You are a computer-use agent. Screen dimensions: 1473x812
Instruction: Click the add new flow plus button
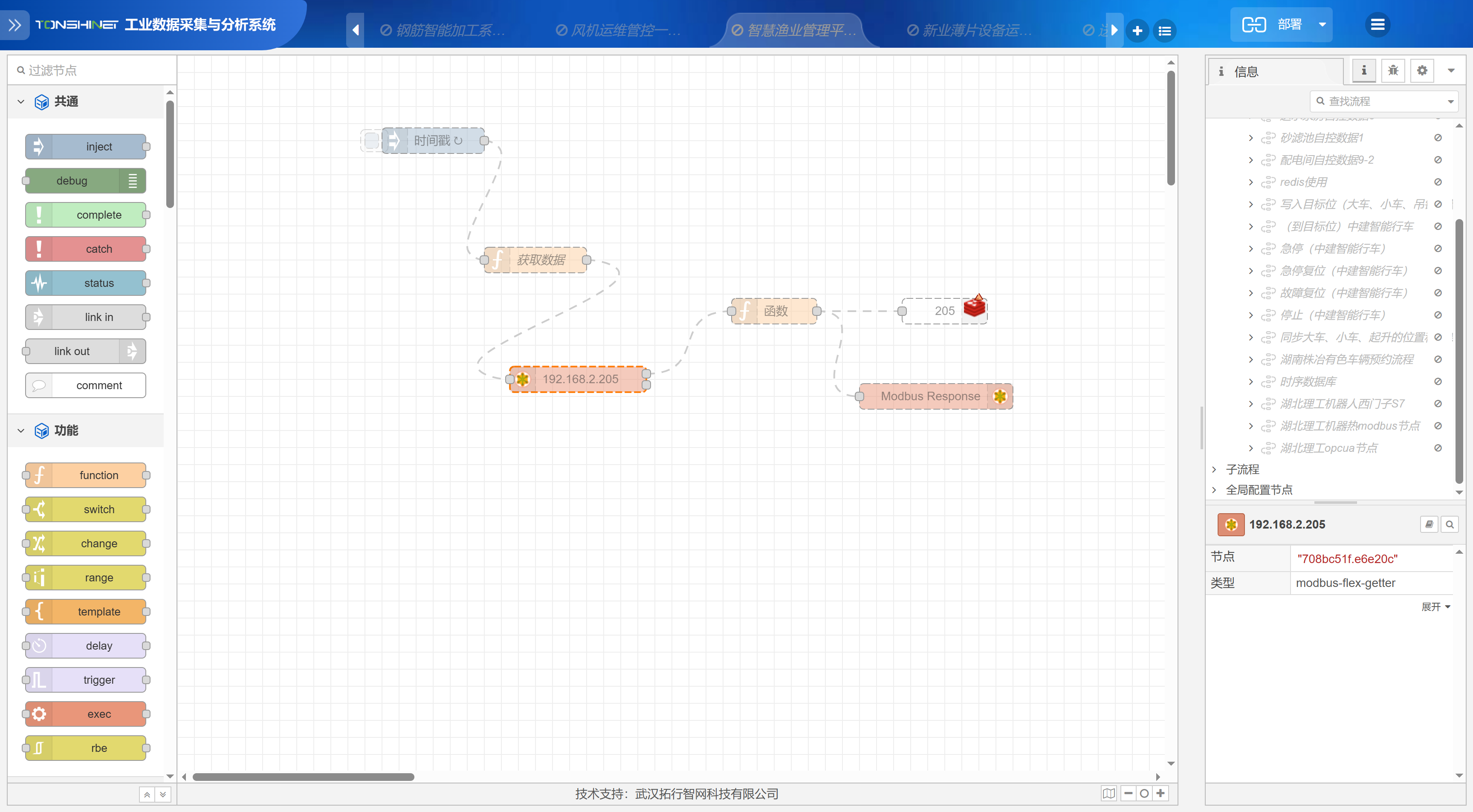[1137, 30]
